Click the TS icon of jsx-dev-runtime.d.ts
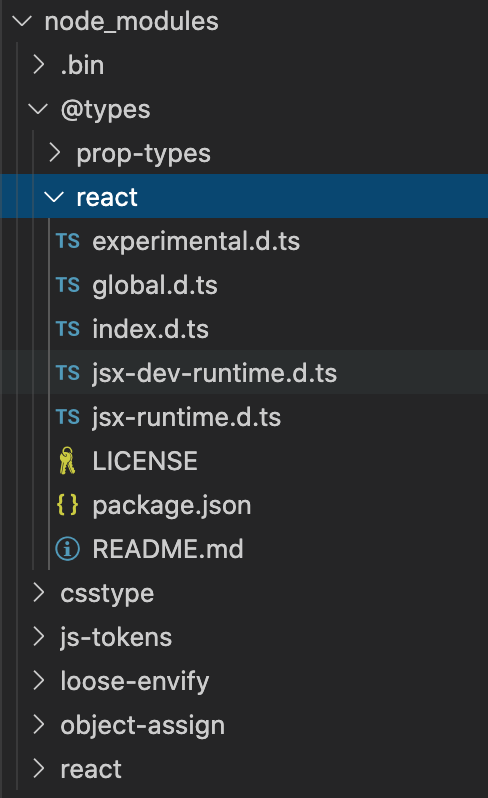488x798 pixels. click(68, 373)
